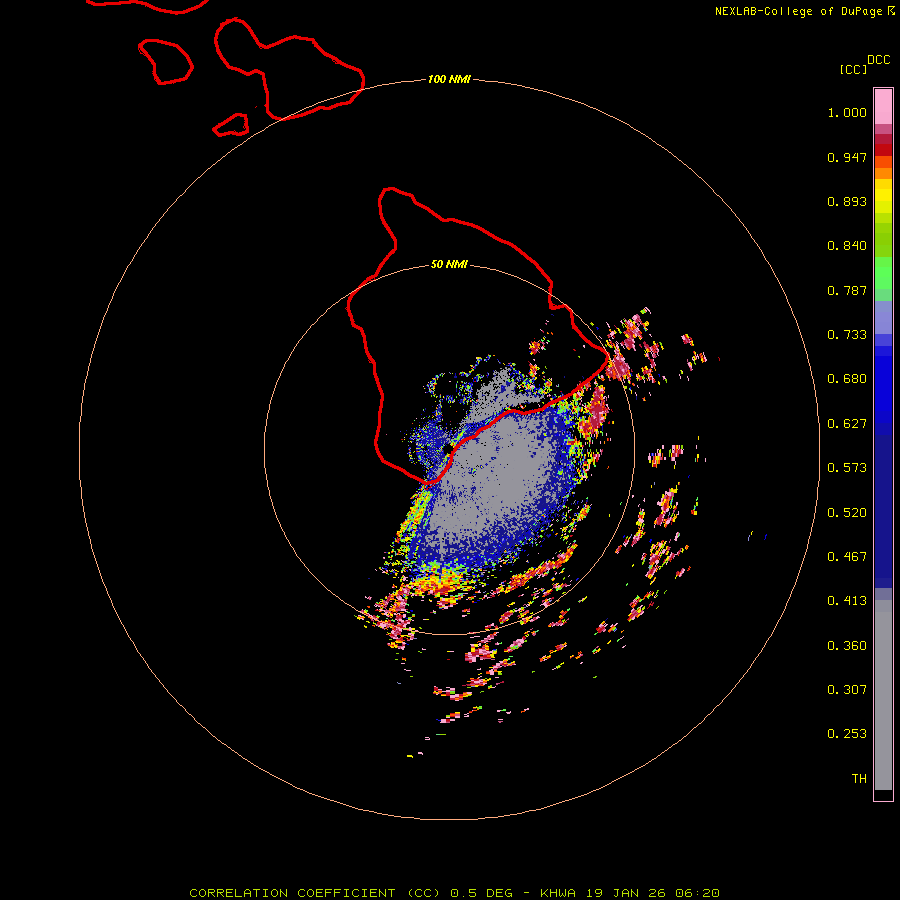Click the 0.947 color scale value

pos(847,157)
